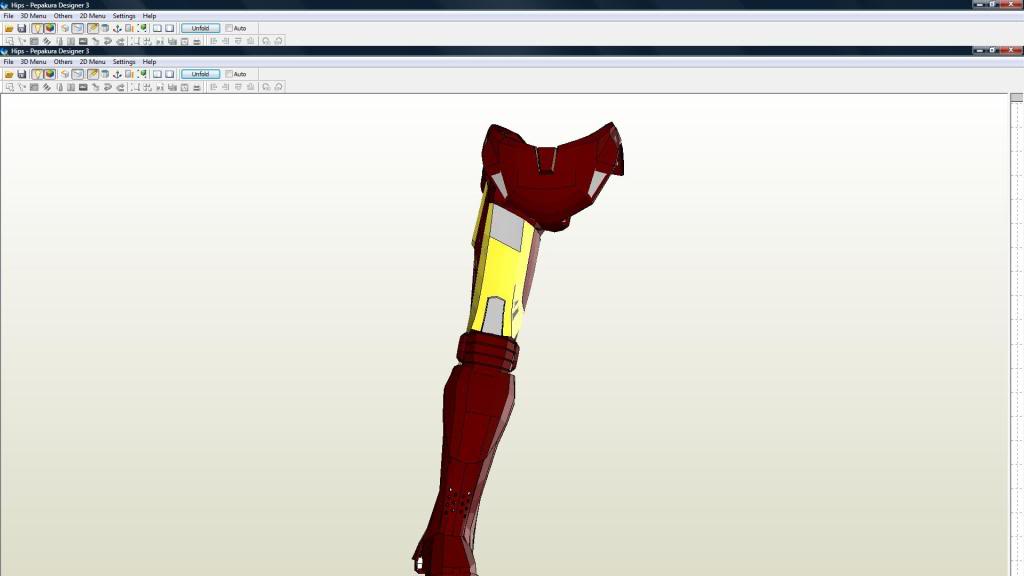Click the orange 3D cube icon in back window
Screen dimensions: 1024x576
pos(65,28)
